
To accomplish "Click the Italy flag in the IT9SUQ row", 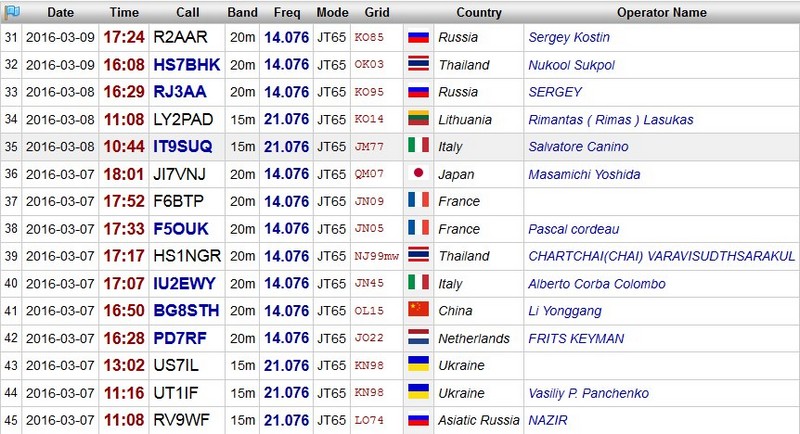I will pyautogui.click(x=418, y=146).
